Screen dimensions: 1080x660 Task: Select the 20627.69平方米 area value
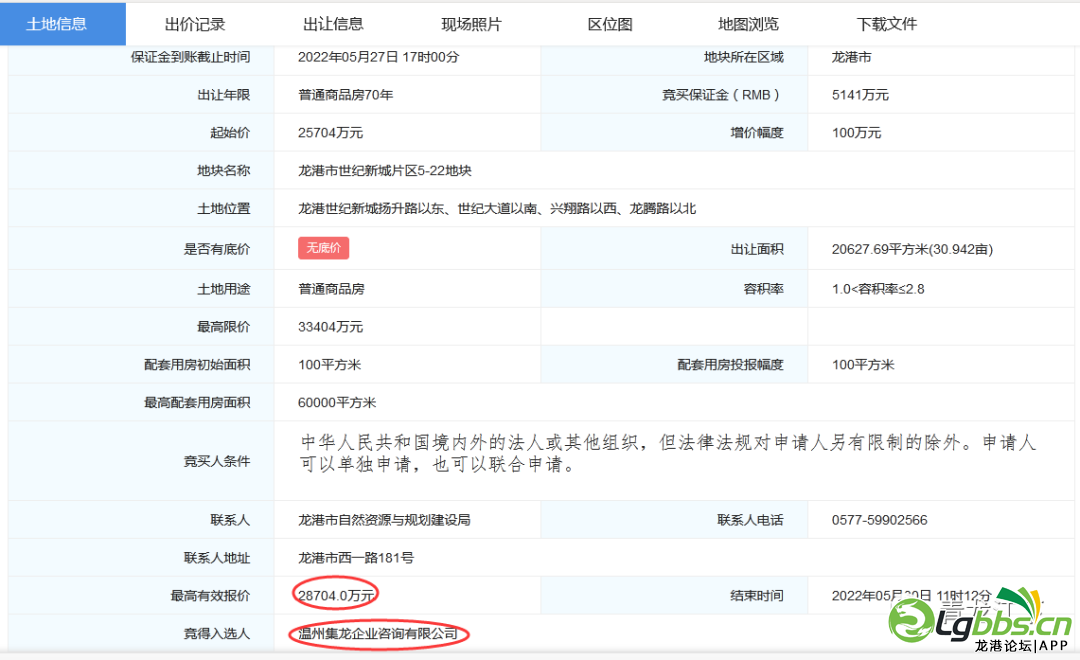click(912, 249)
